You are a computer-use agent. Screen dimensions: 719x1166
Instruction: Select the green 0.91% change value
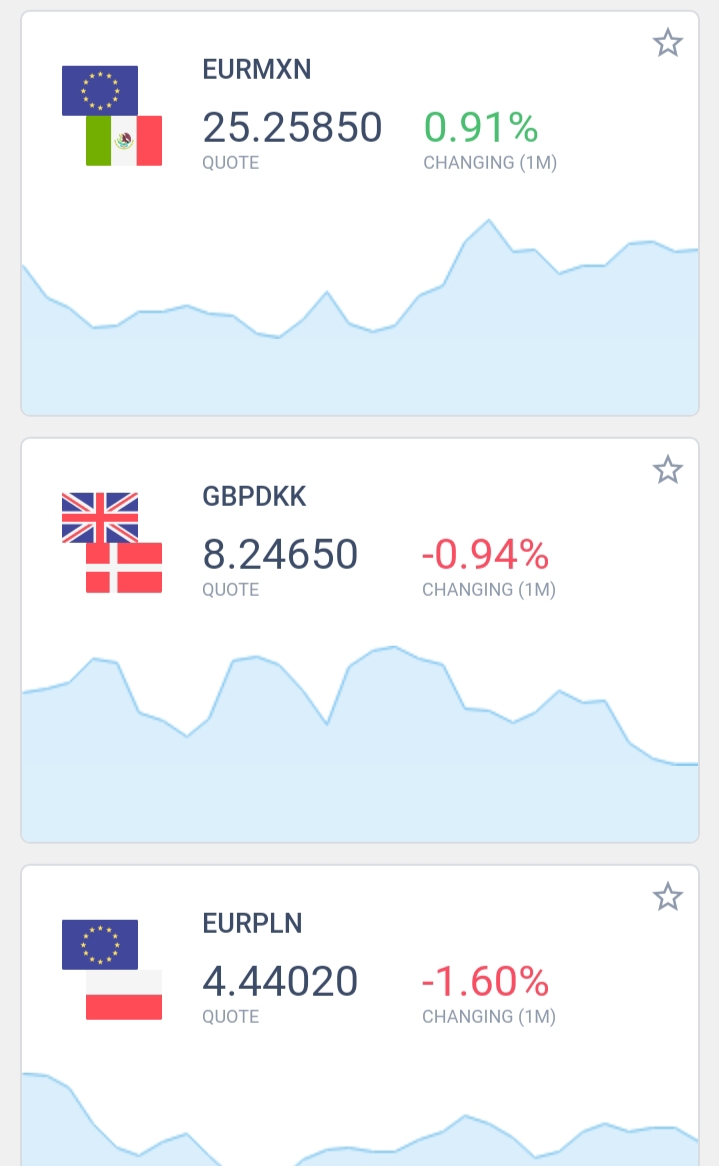(481, 128)
